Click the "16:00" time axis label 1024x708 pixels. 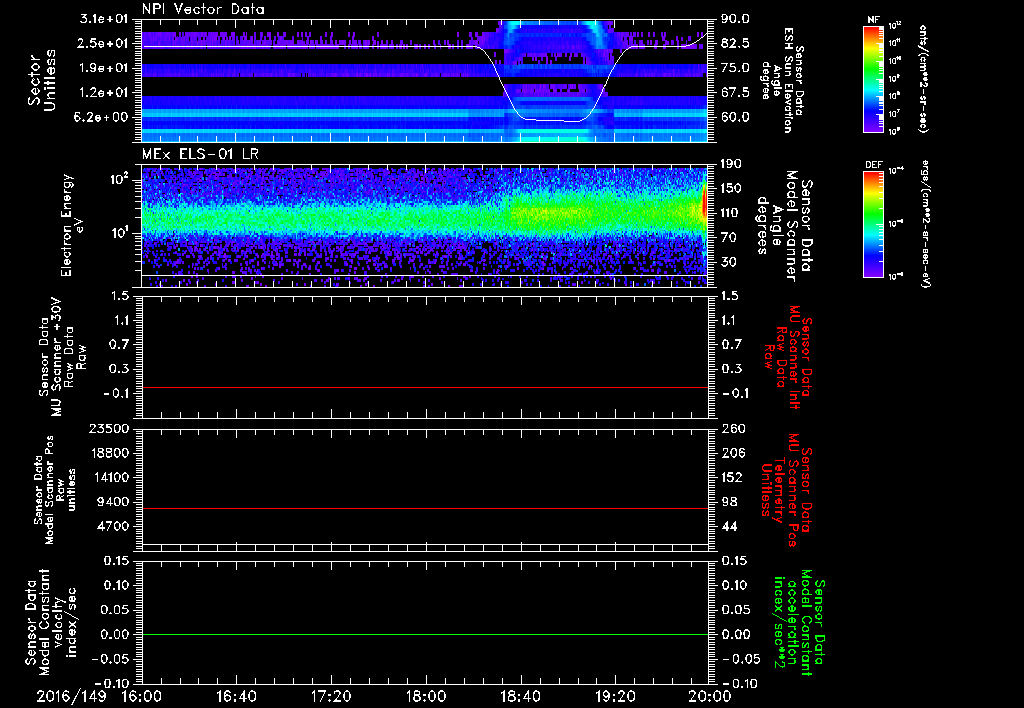click(142, 696)
